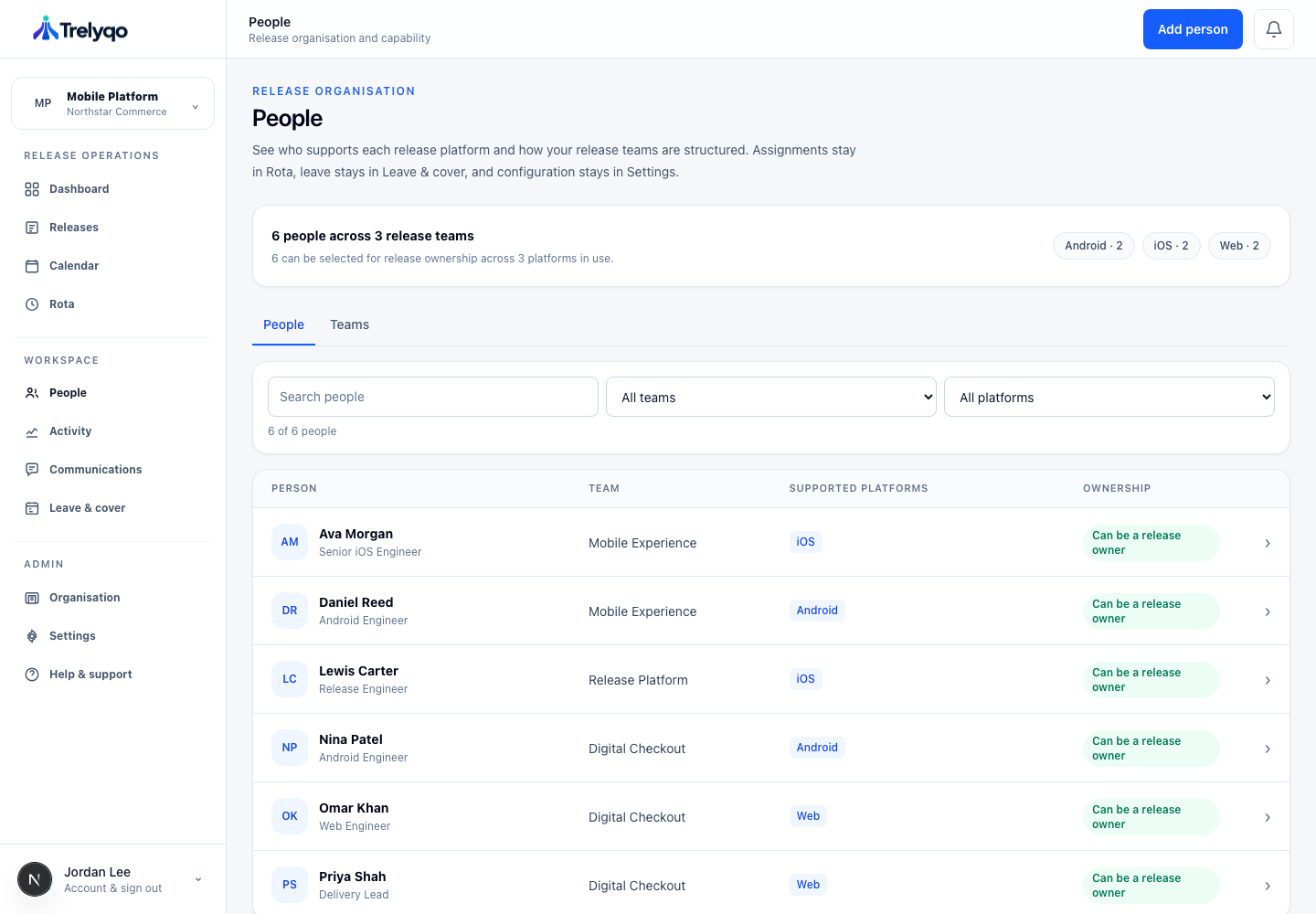Click the Android · 2 chip

coord(1094,246)
